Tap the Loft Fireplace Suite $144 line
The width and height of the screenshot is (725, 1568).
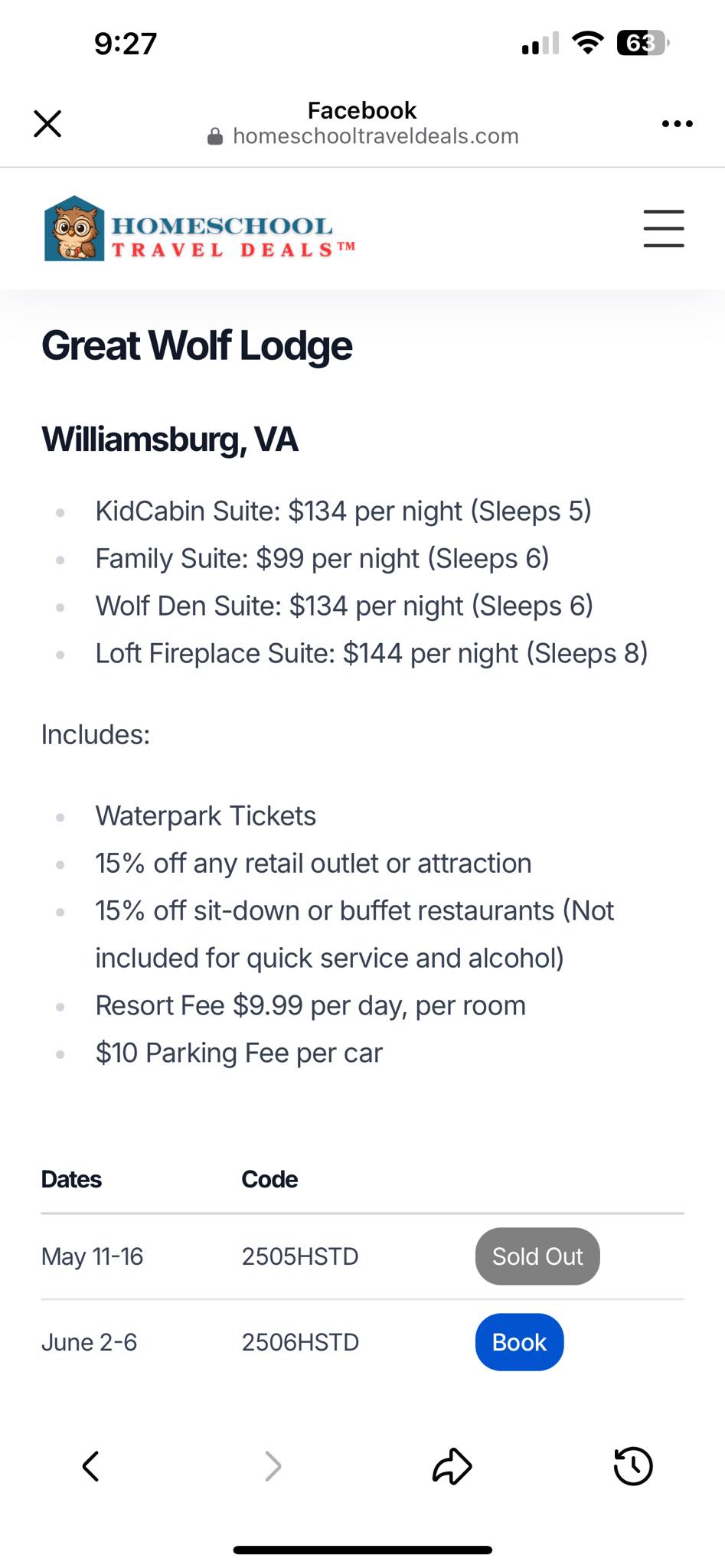371,653
